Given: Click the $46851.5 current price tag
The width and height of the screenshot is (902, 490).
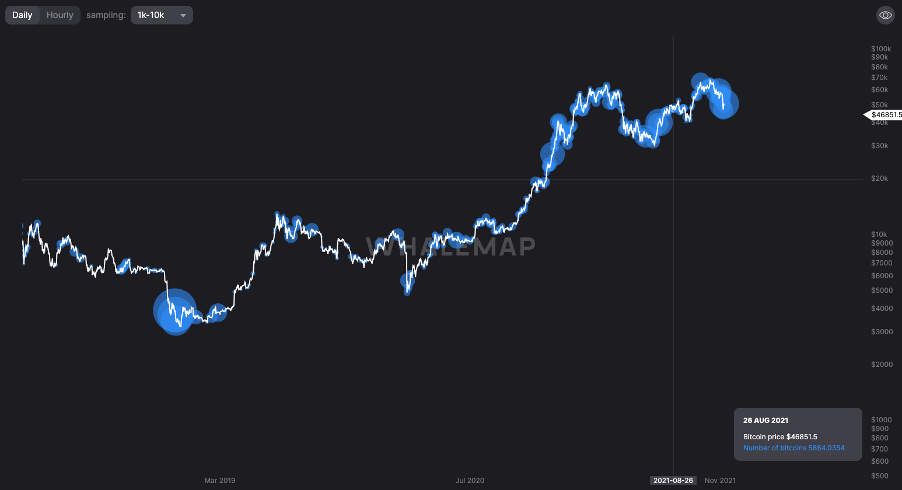Looking at the screenshot, I should [x=886, y=115].
